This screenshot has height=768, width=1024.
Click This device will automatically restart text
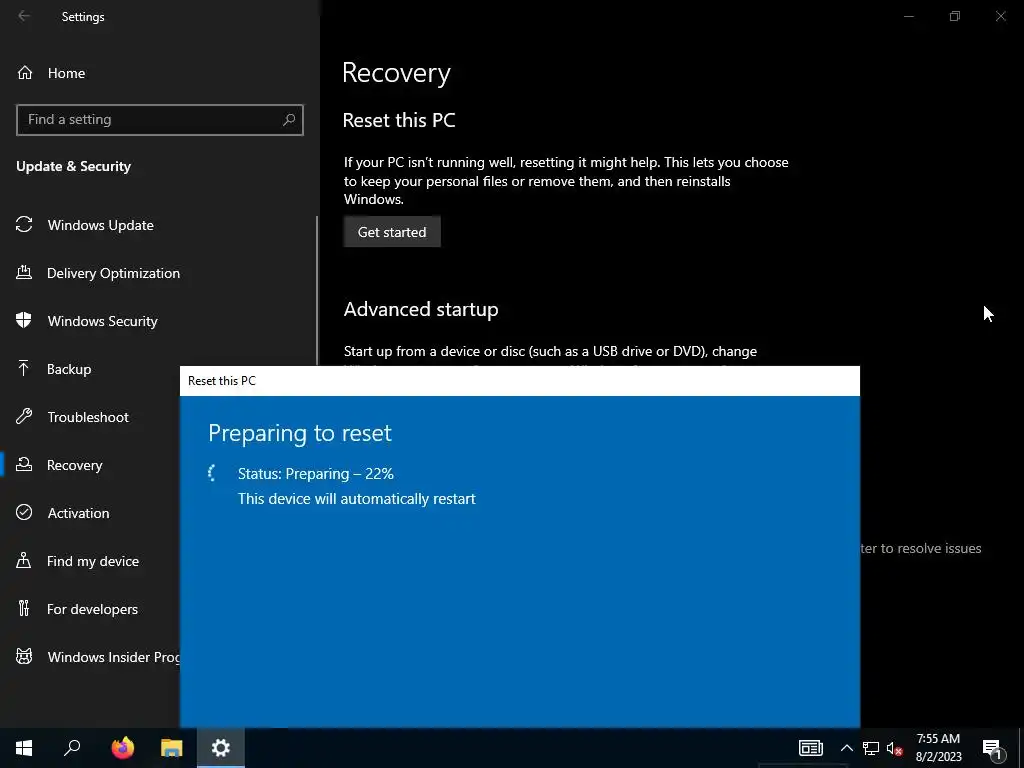pos(357,499)
